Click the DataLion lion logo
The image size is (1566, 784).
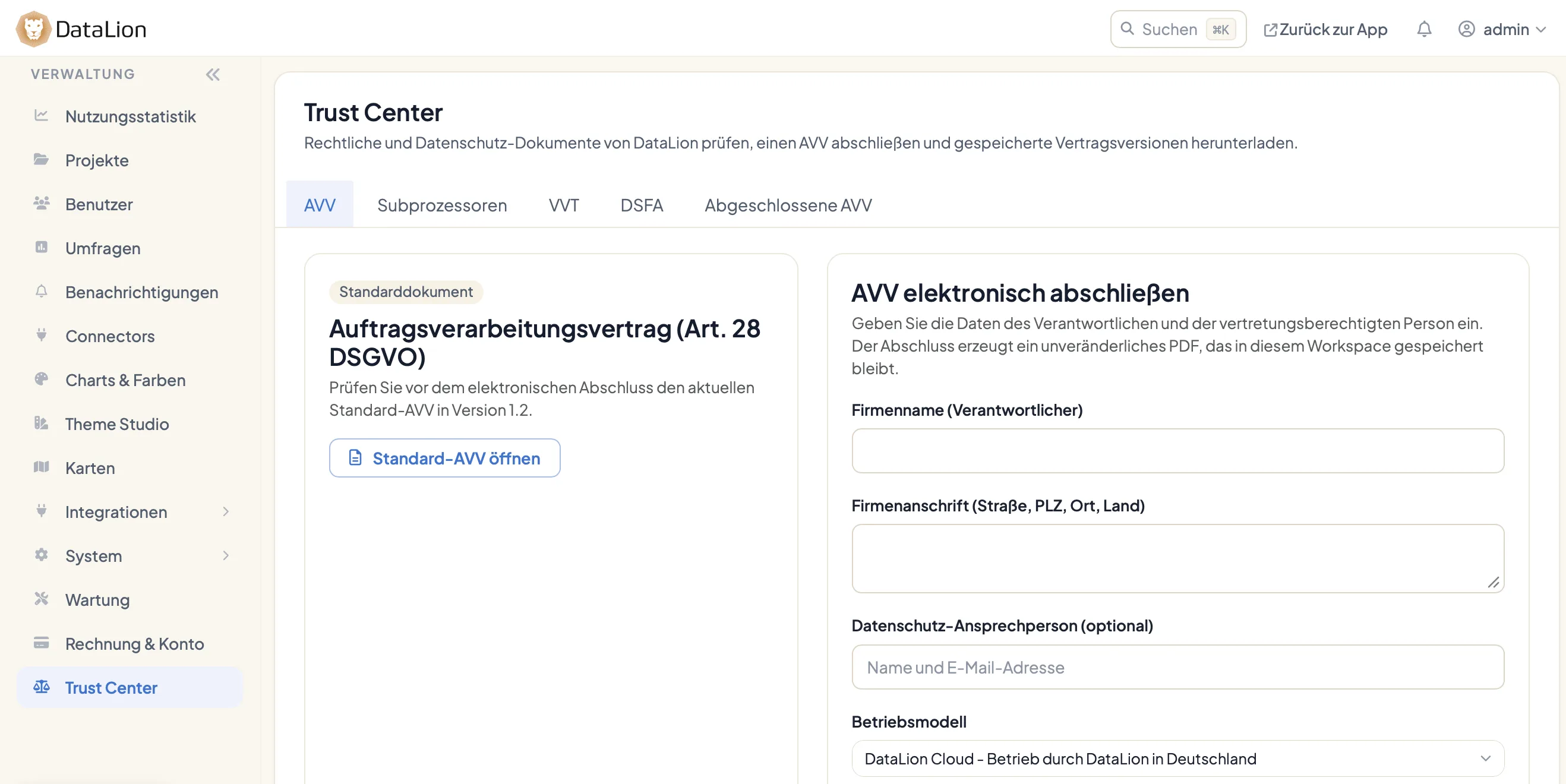point(33,29)
